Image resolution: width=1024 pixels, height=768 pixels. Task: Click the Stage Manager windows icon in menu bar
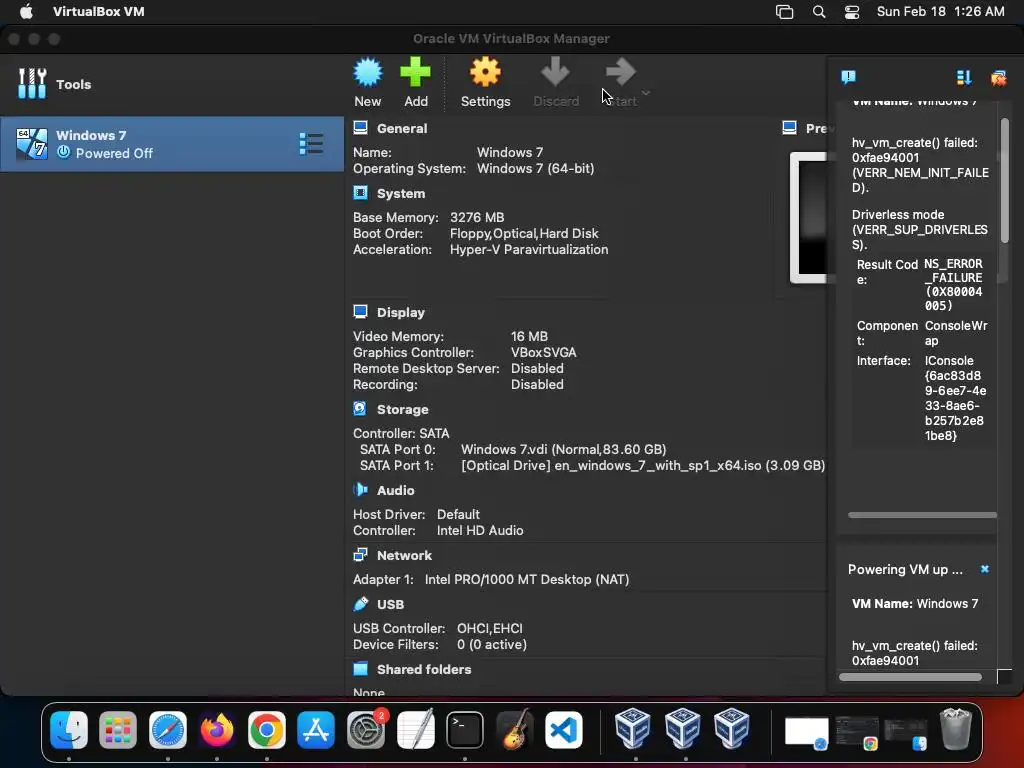point(784,11)
